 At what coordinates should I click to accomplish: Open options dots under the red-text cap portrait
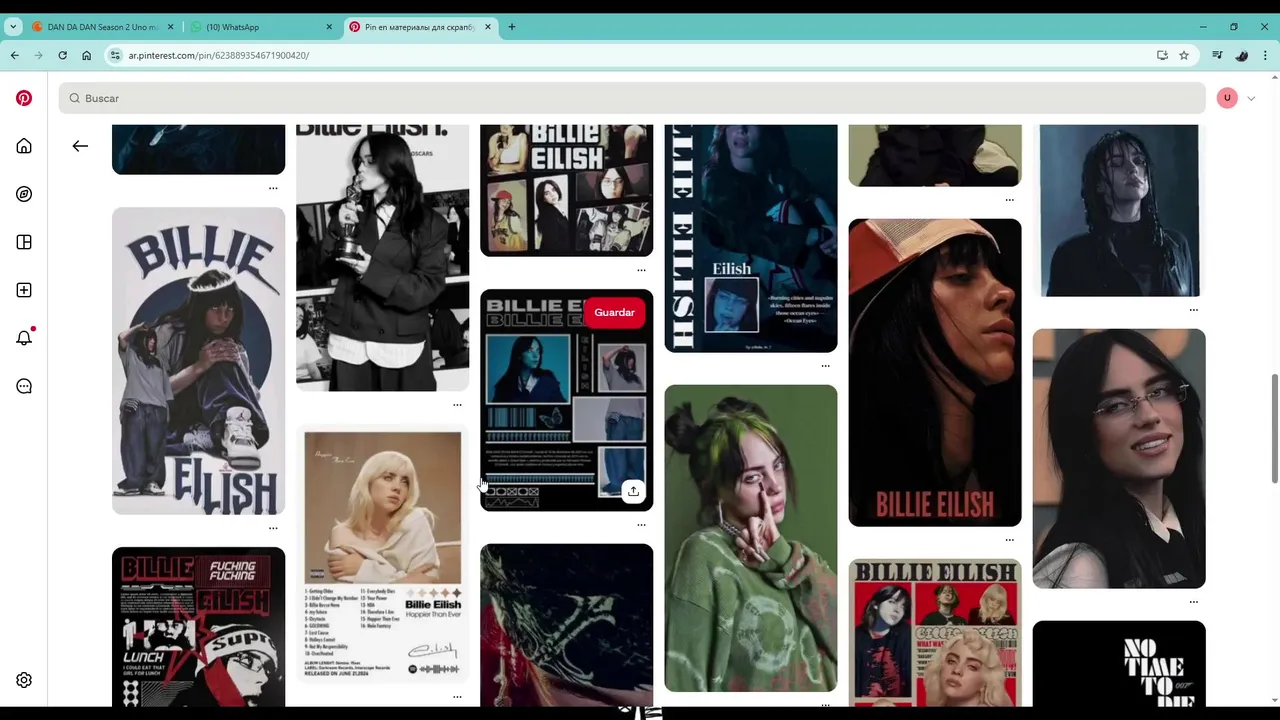pos(1009,540)
